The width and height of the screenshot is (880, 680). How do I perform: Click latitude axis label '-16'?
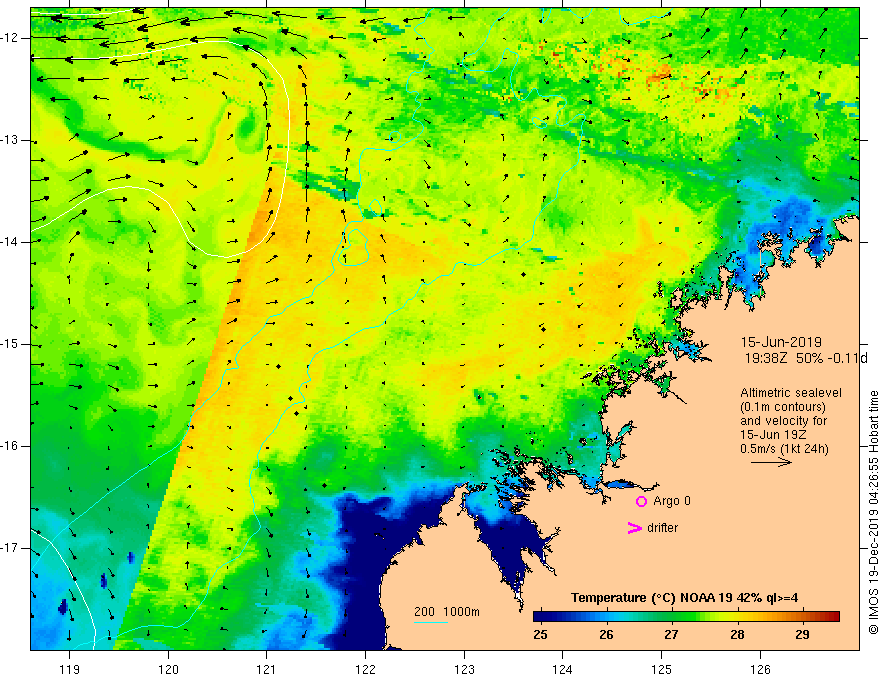pyautogui.click(x=11, y=447)
